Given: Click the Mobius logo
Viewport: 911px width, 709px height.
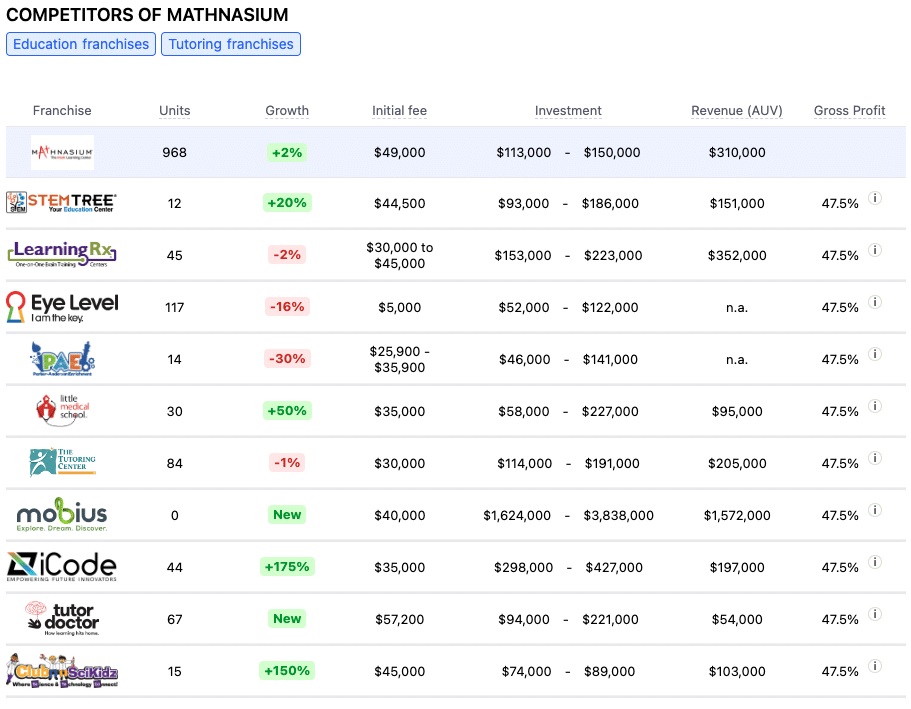Looking at the screenshot, I should (x=62, y=514).
